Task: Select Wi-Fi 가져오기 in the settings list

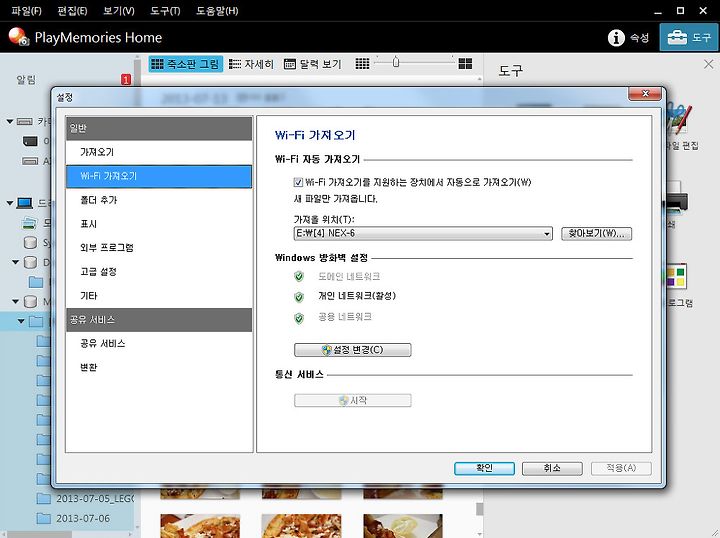Action: pos(159,176)
